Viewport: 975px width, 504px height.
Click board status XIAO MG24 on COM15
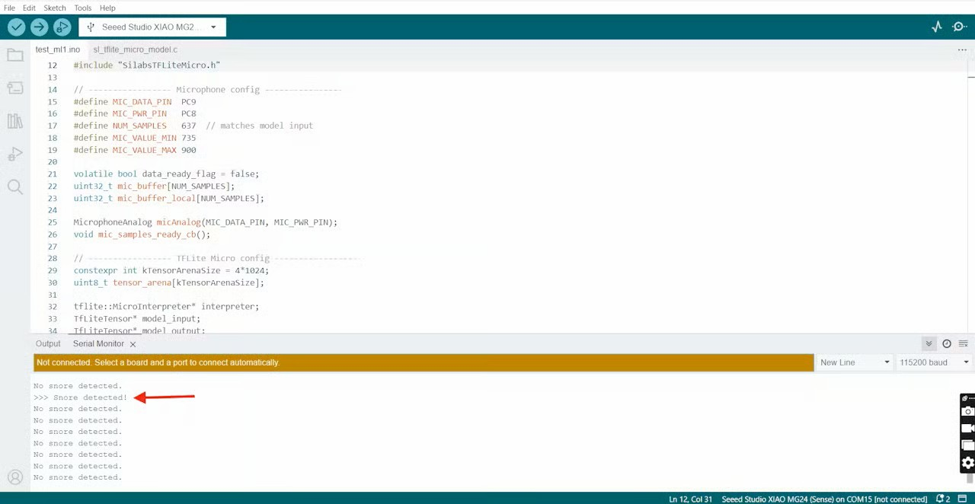pos(824,499)
